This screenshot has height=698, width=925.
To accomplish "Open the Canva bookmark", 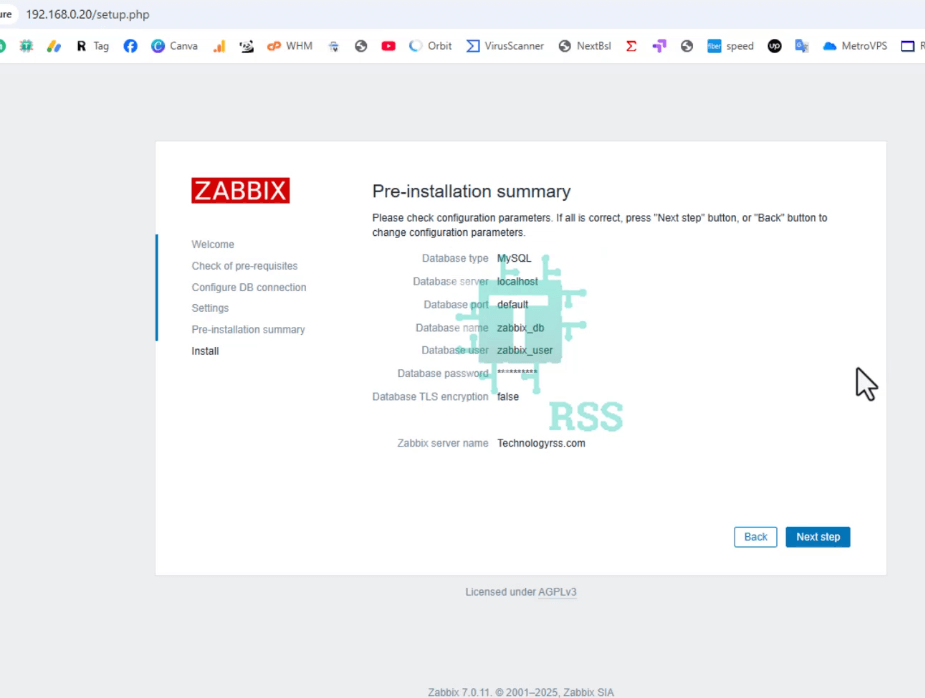I will pyautogui.click(x=174, y=46).
